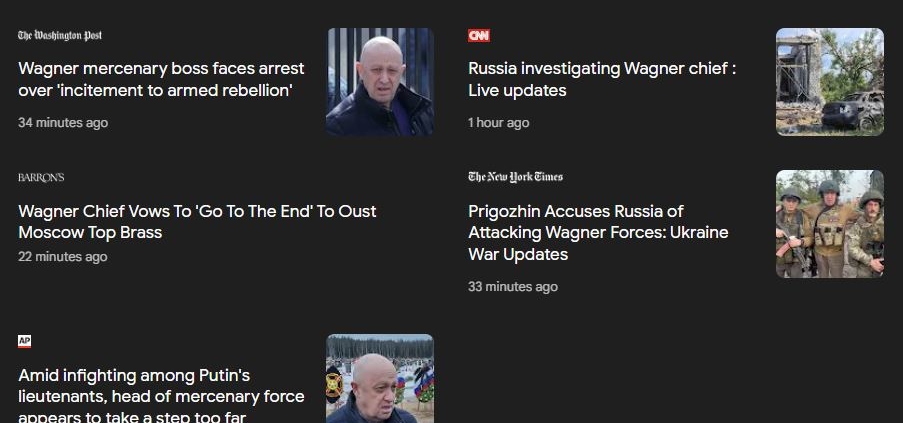Open the AP article thumbnail with wreaths
The height and width of the screenshot is (423, 903).
(x=380, y=379)
